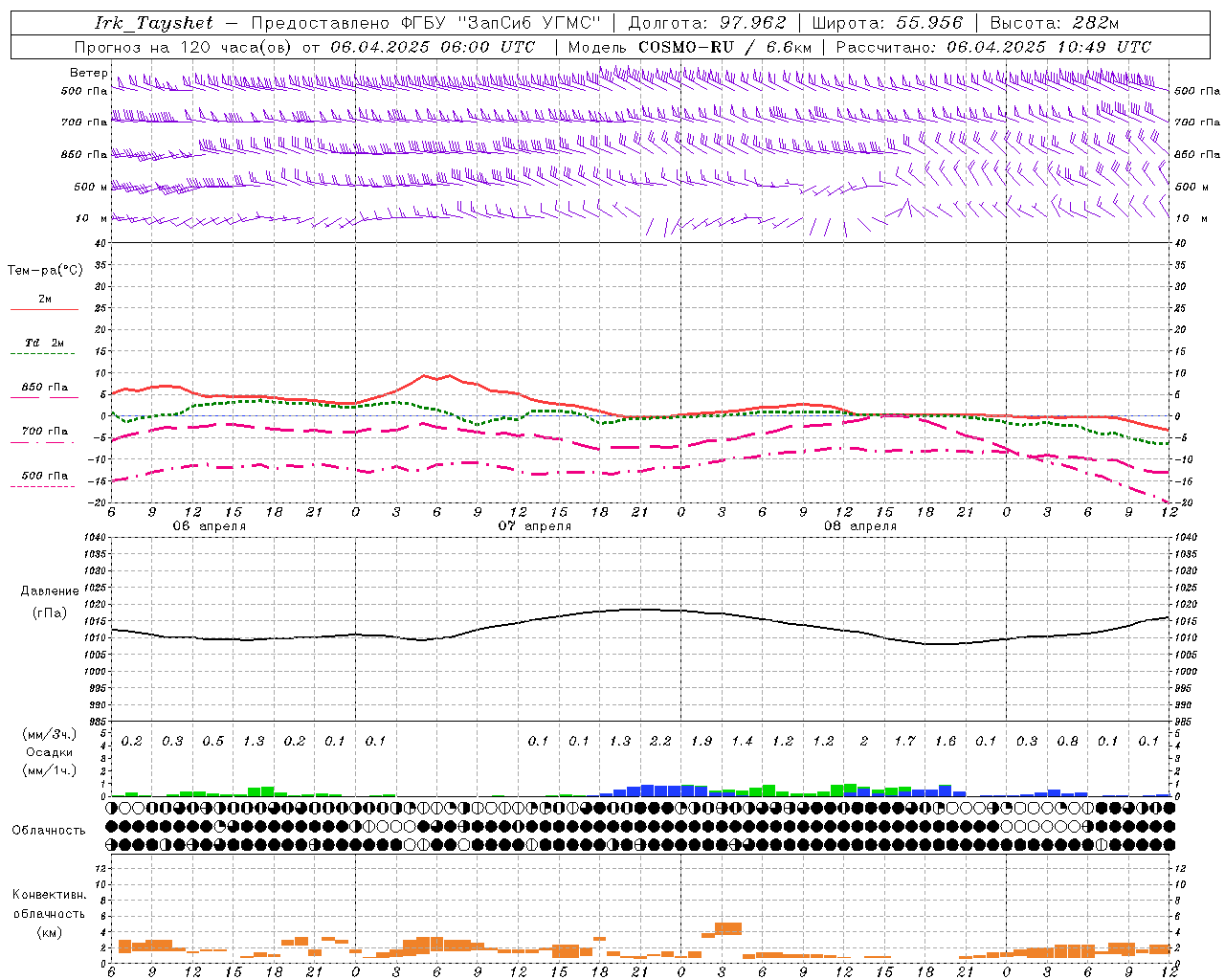Click the 2.2 precipitation value
1225x980 pixels.
(660, 741)
